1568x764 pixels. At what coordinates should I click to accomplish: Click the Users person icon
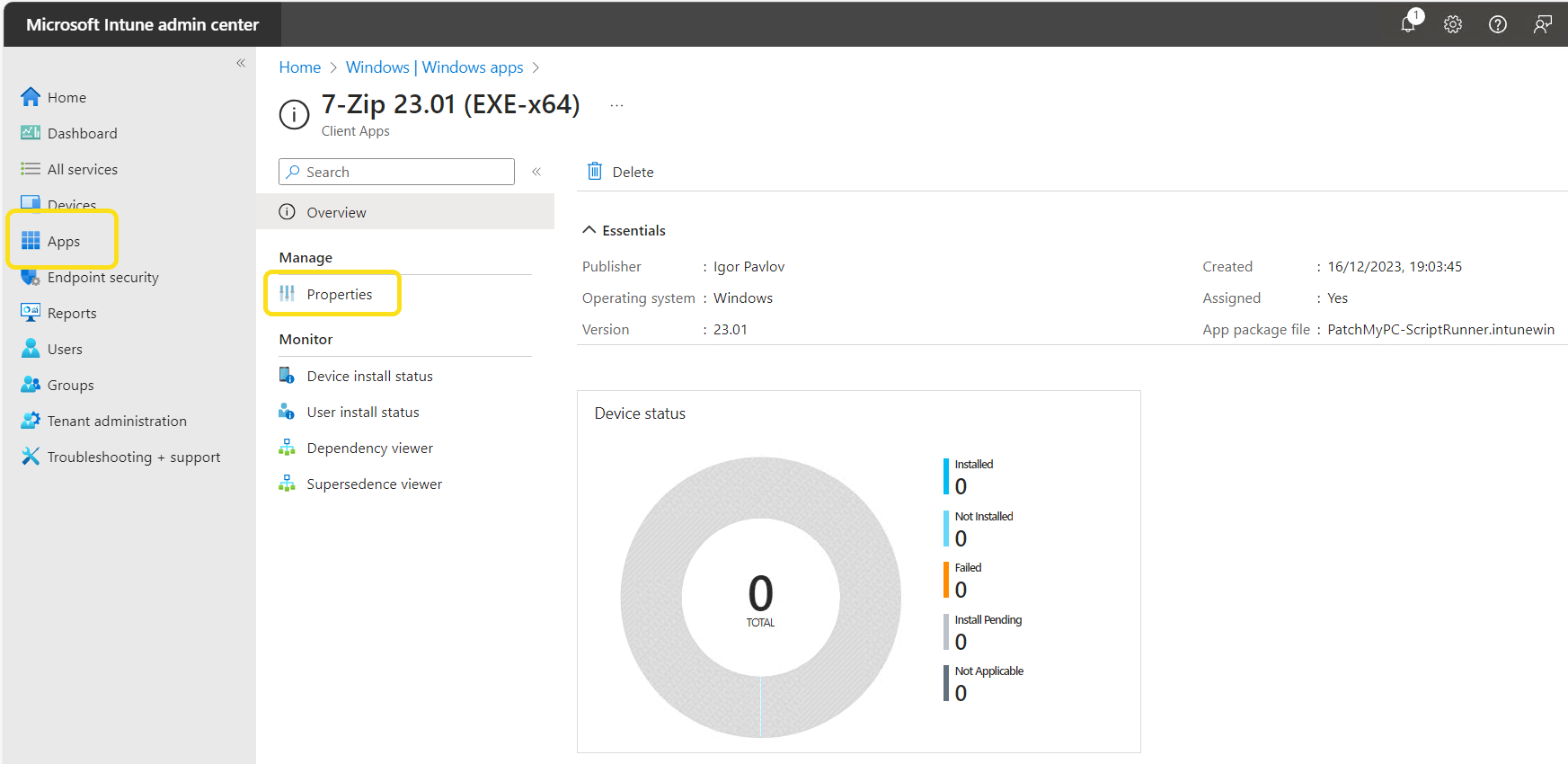(x=31, y=349)
